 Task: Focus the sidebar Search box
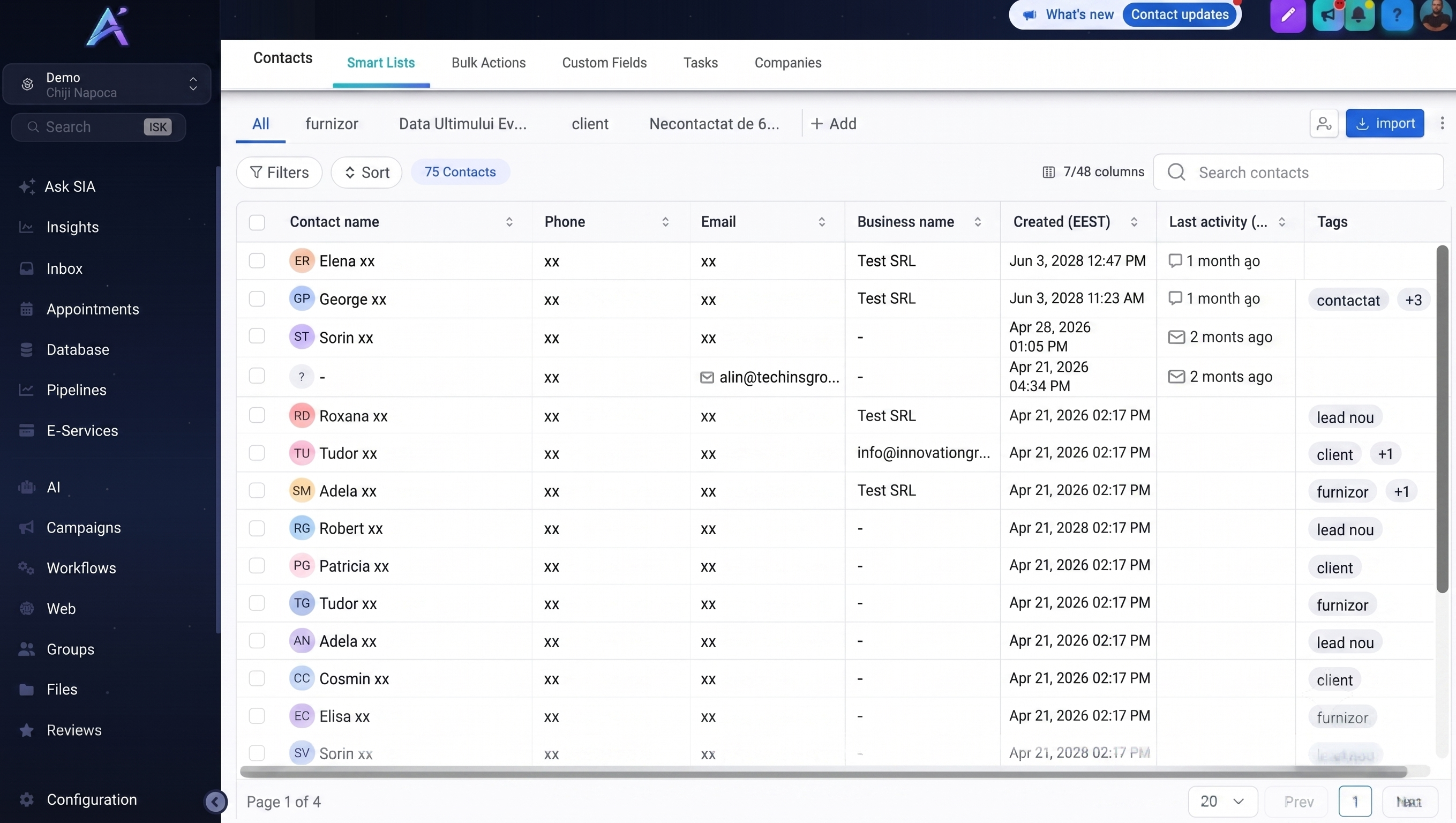[99, 127]
